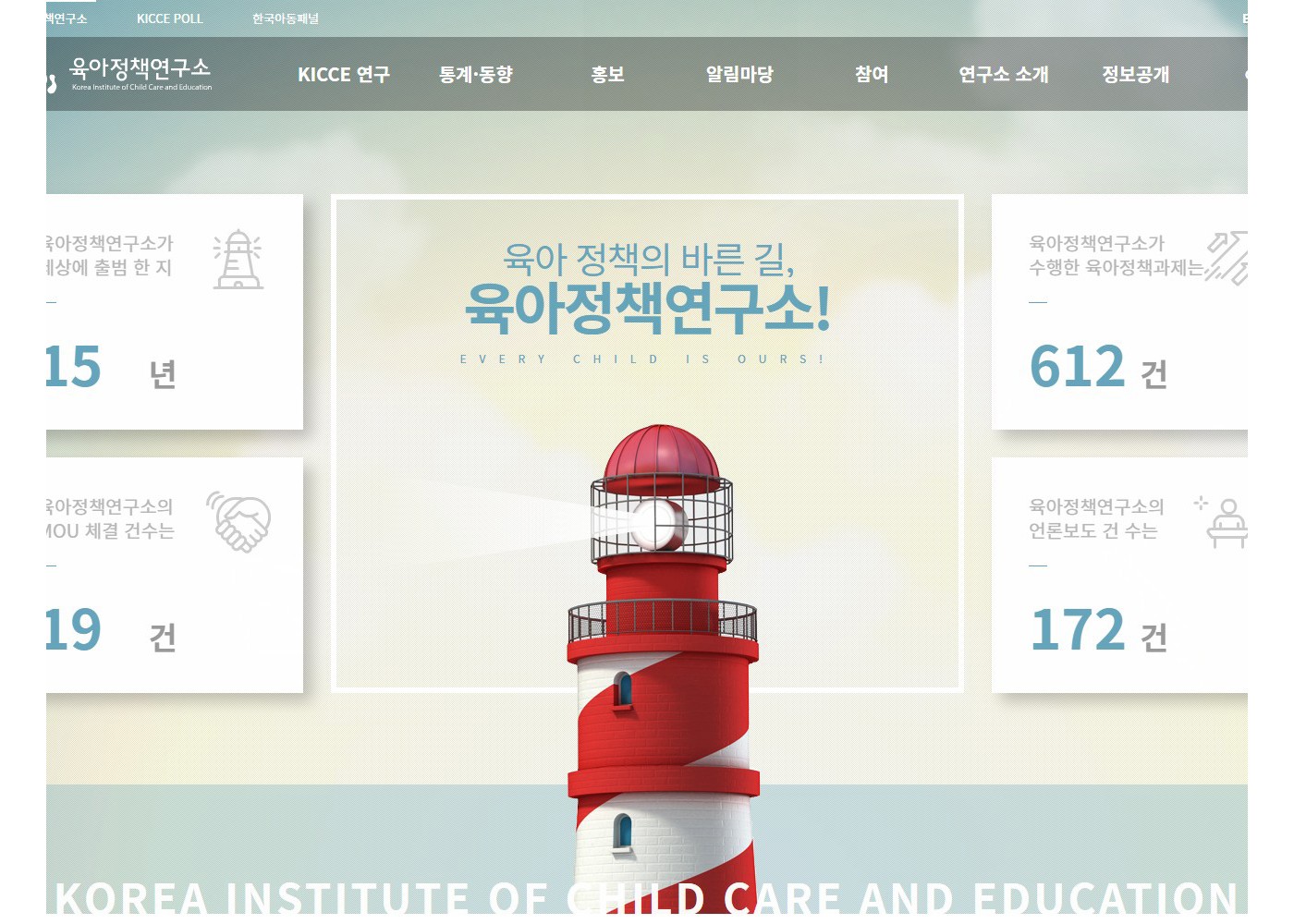Open the 한국아동패널 top link
Image resolution: width=1294 pixels, height=924 pixels.
tap(286, 18)
